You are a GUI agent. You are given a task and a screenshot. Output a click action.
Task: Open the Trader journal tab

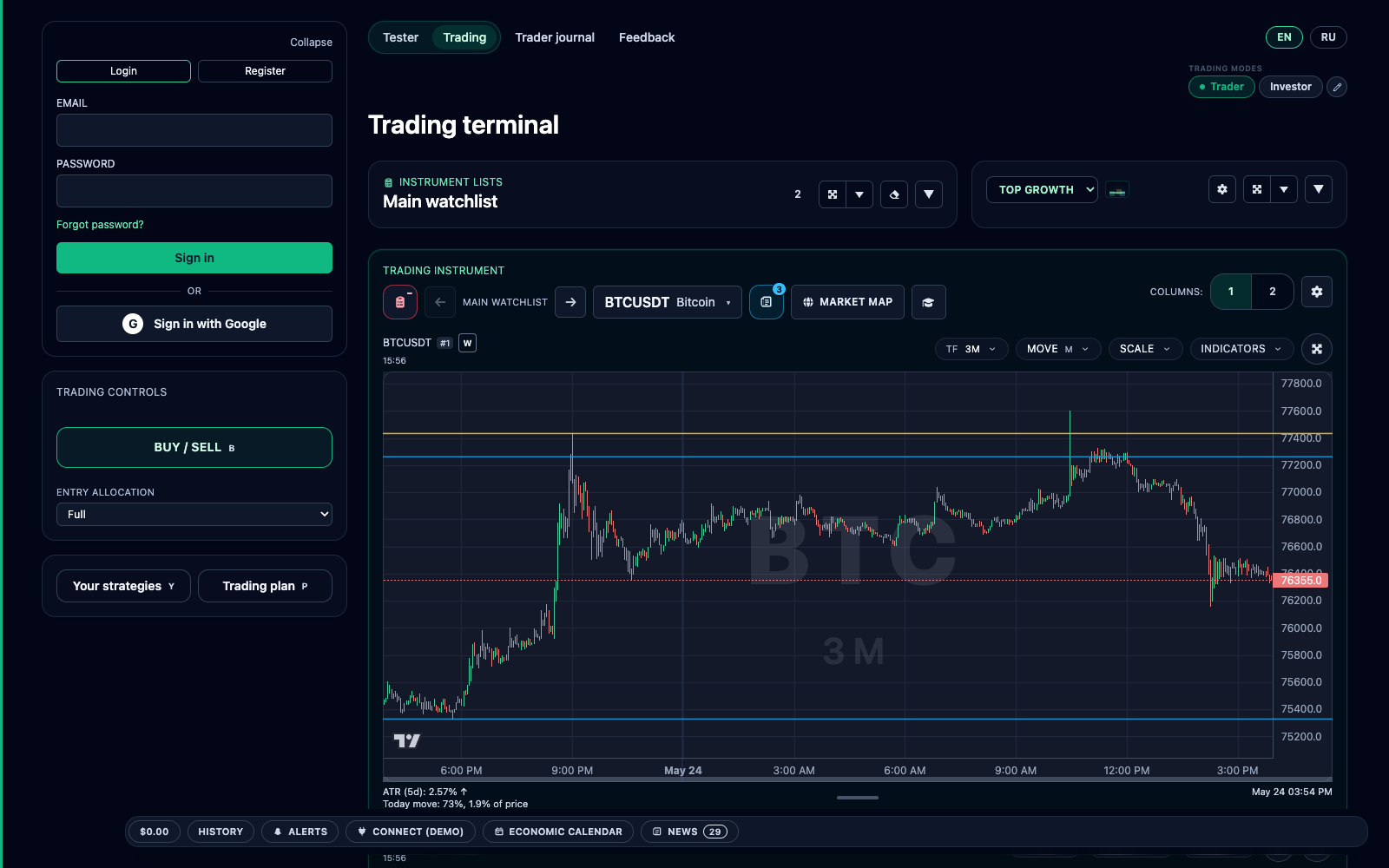[x=555, y=37]
